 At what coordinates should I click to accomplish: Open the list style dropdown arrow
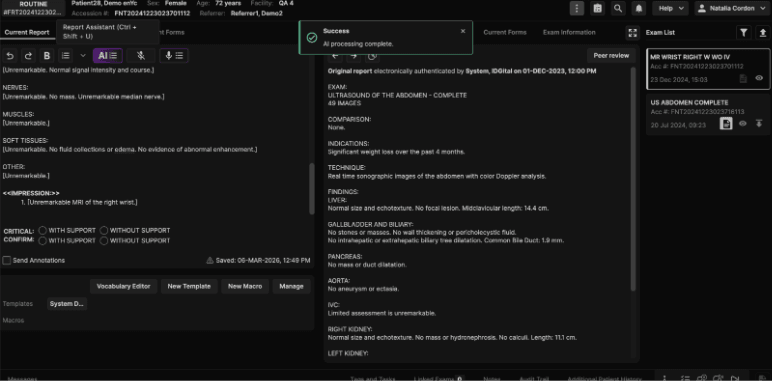pos(83,56)
